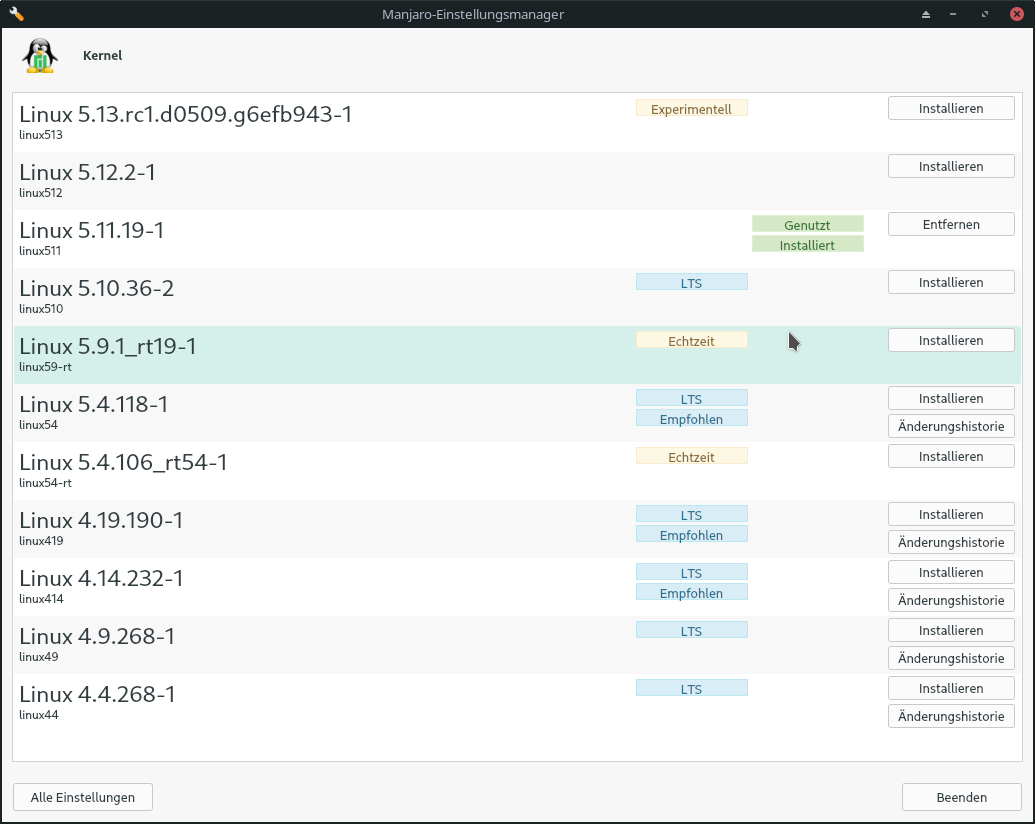Open Änderungshistorie for Linux 4.19.190-1
Screen dimensions: 1035x824
[951, 543]
